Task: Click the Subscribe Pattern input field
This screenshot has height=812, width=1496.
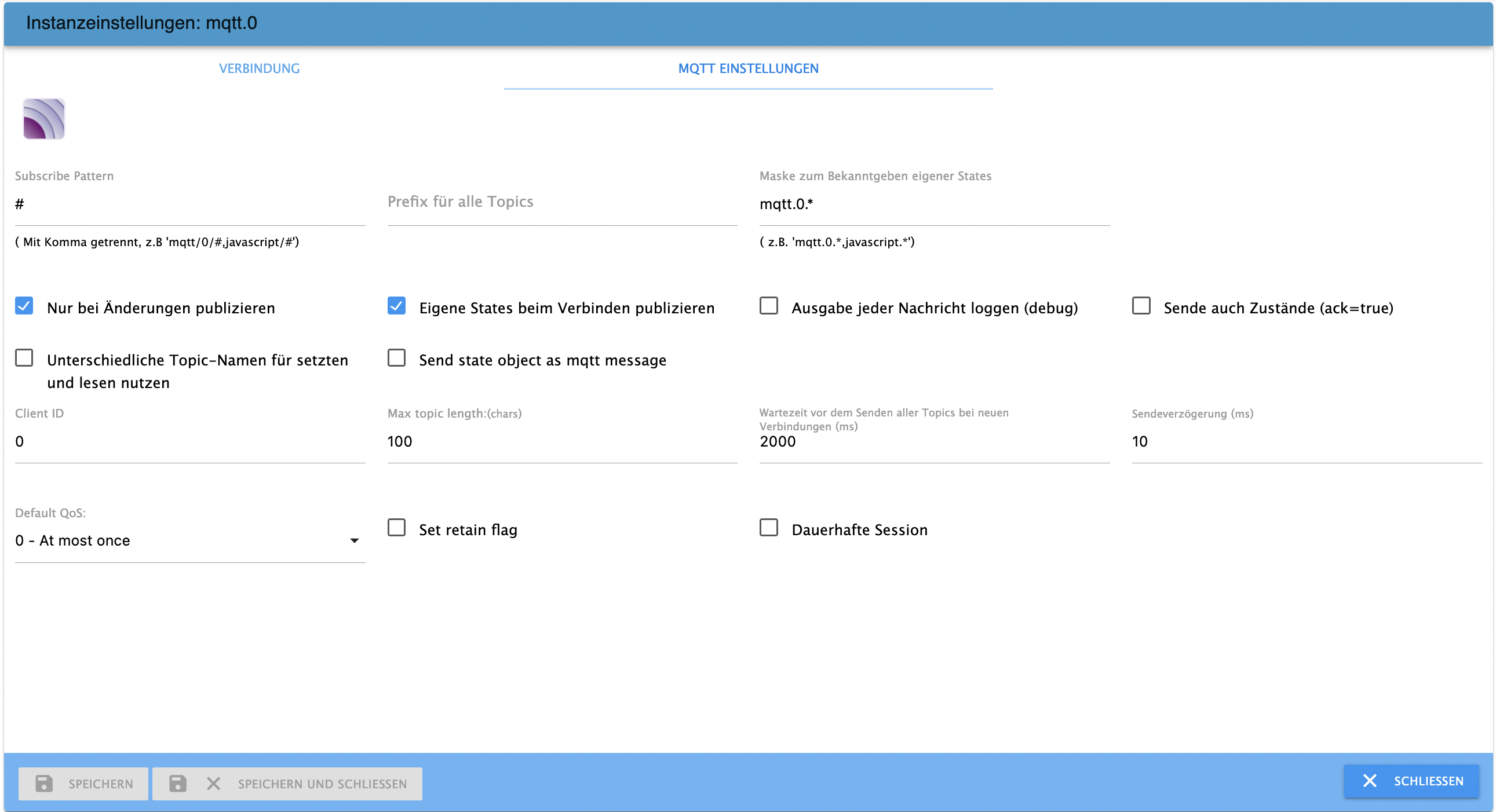Action: [x=189, y=204]
